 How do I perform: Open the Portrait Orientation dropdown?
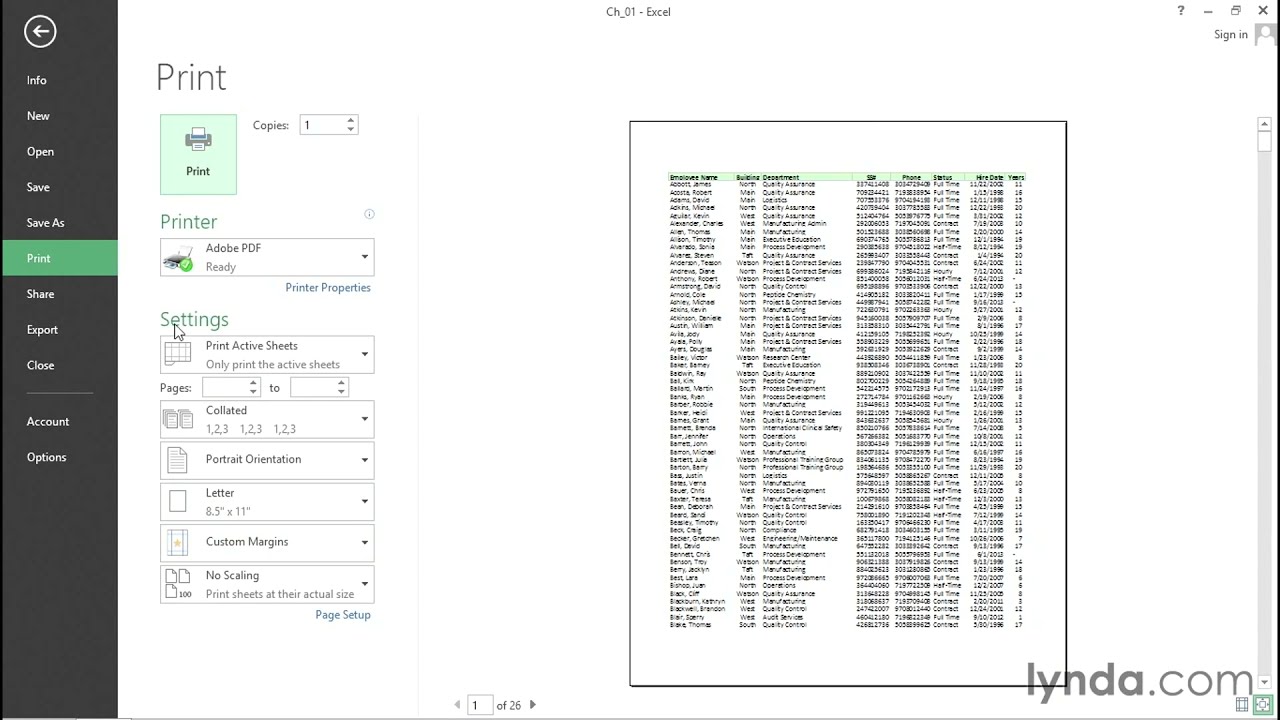click(x=267, y=460)
